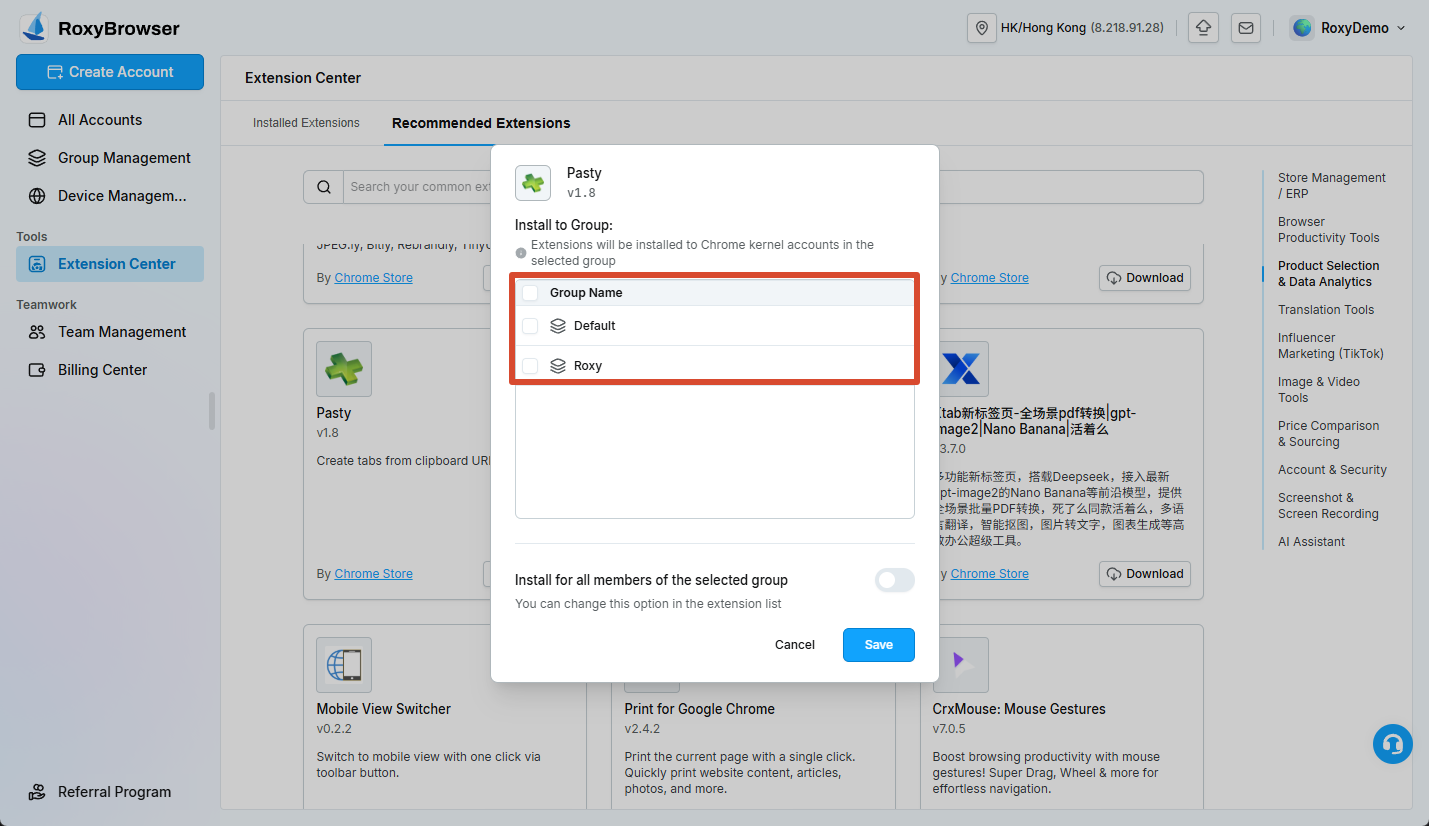Screen dimensions: 1429x826
Task: Click Cancel in the Pasty dialog
Action: [x=795, y=645]
